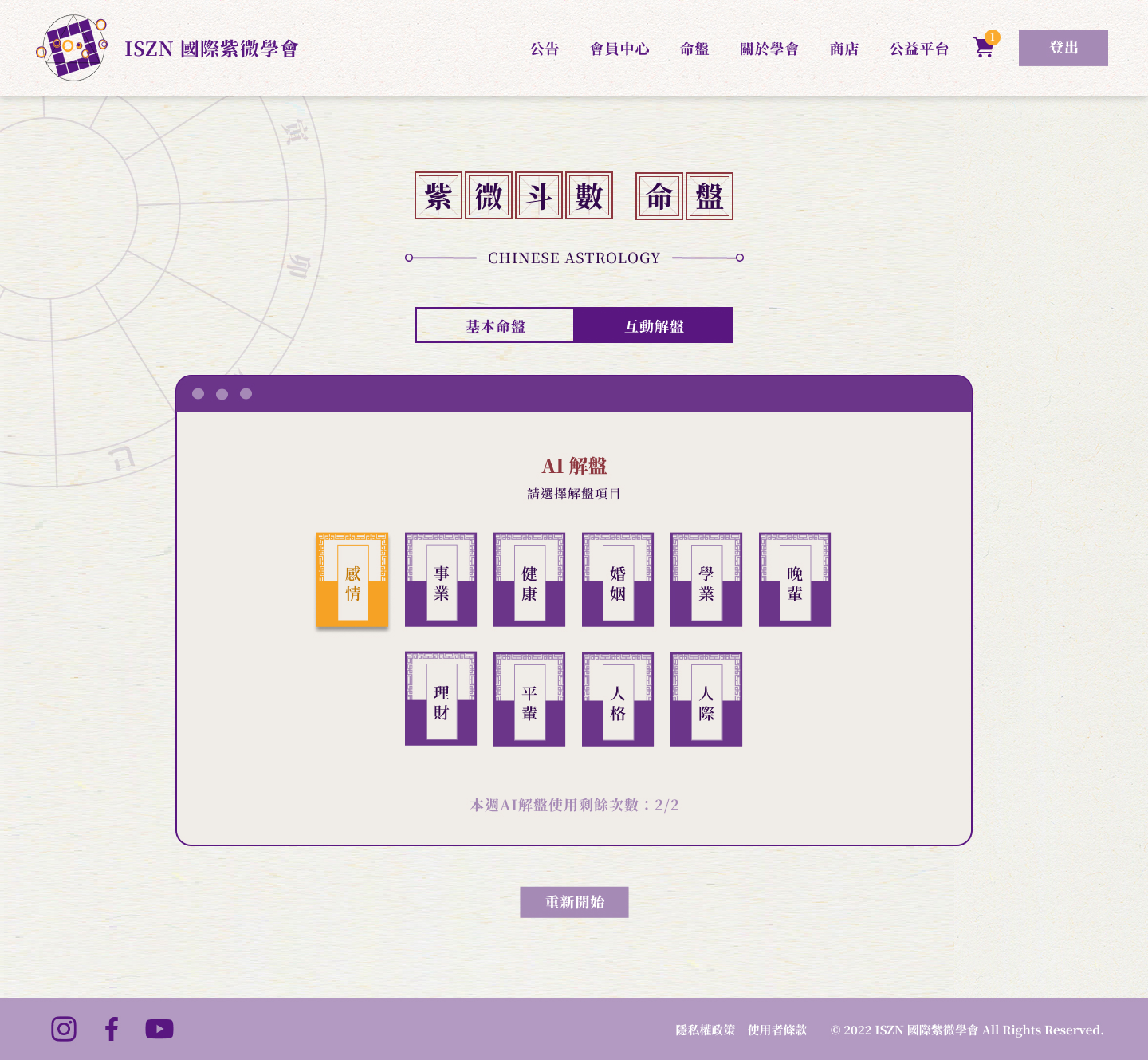The height and width of the screenshot is (1060, 1148).
Task: Click the AI 解盤 heading
Action: click(x=574, y=466)
